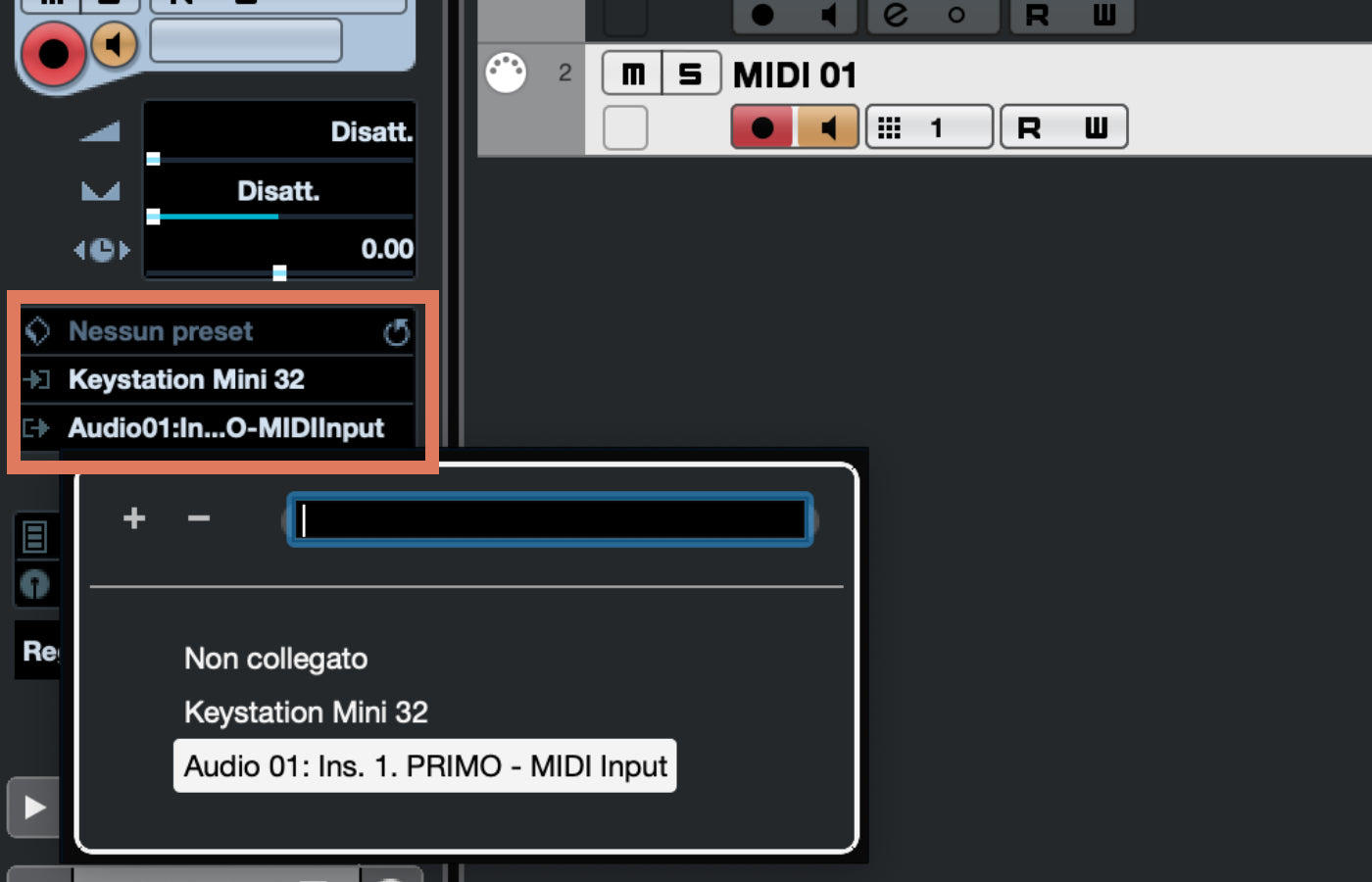The image size is (1372, 882).
Task: Click the volume ramp icon in inspector
Action: tap(100, 130)
